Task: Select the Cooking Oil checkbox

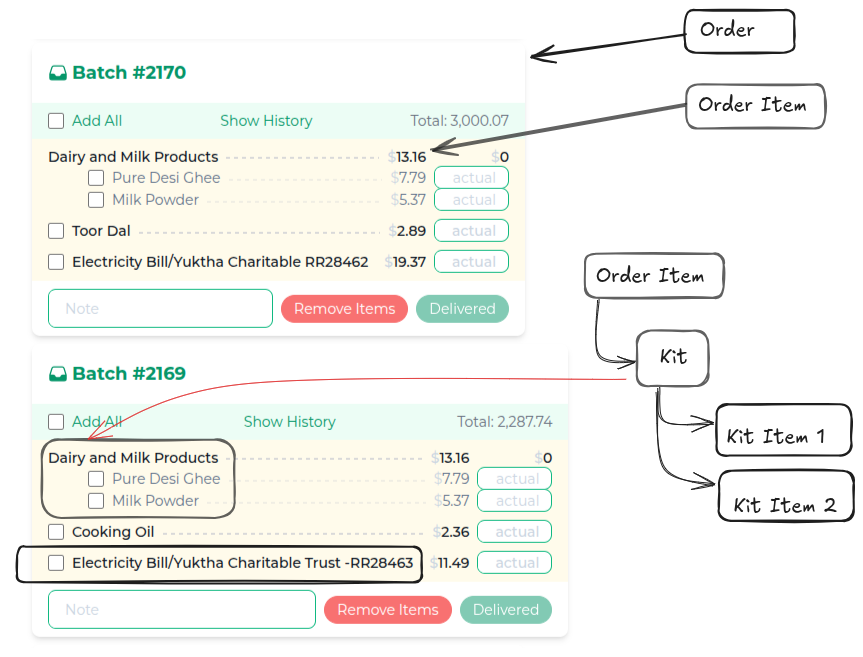Action: point(57,532)
